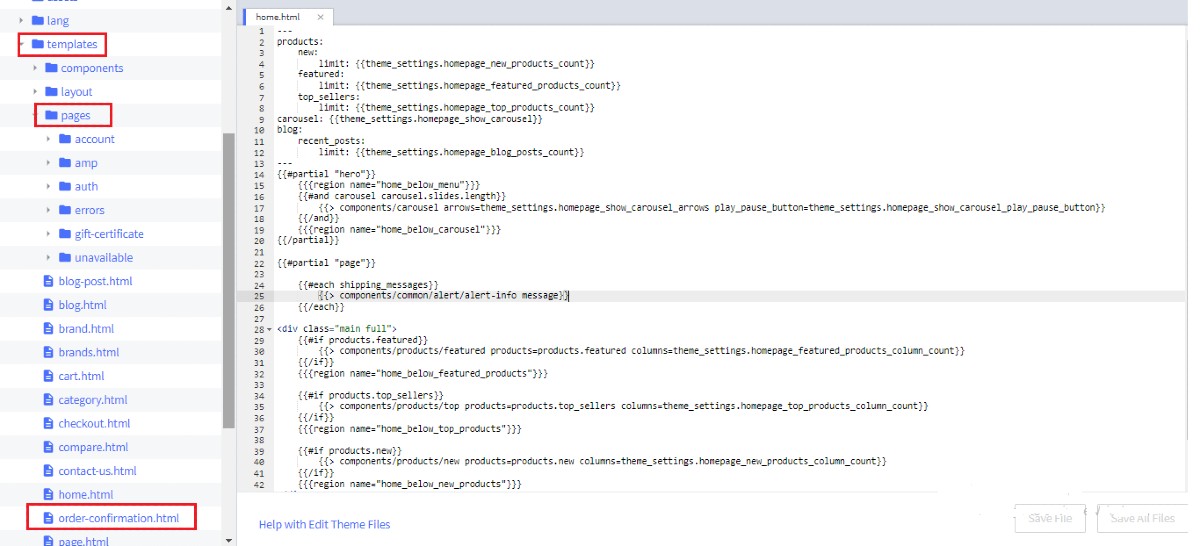
Task: Expand the components folder arrow
Action: (36, 68)
